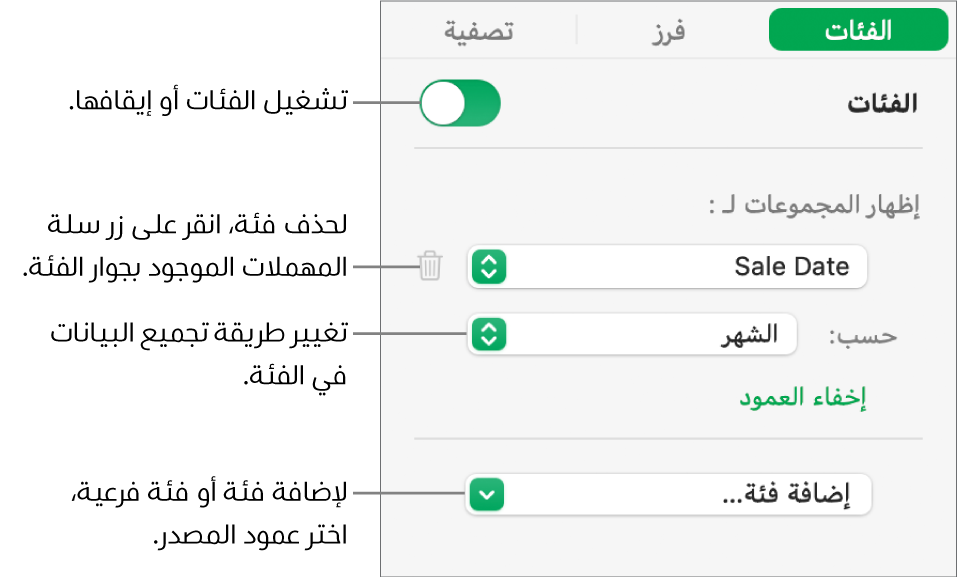Click the white knob of the categories switch
The image size is (959, 577).
pyautogui.click(x=443, y=104)
